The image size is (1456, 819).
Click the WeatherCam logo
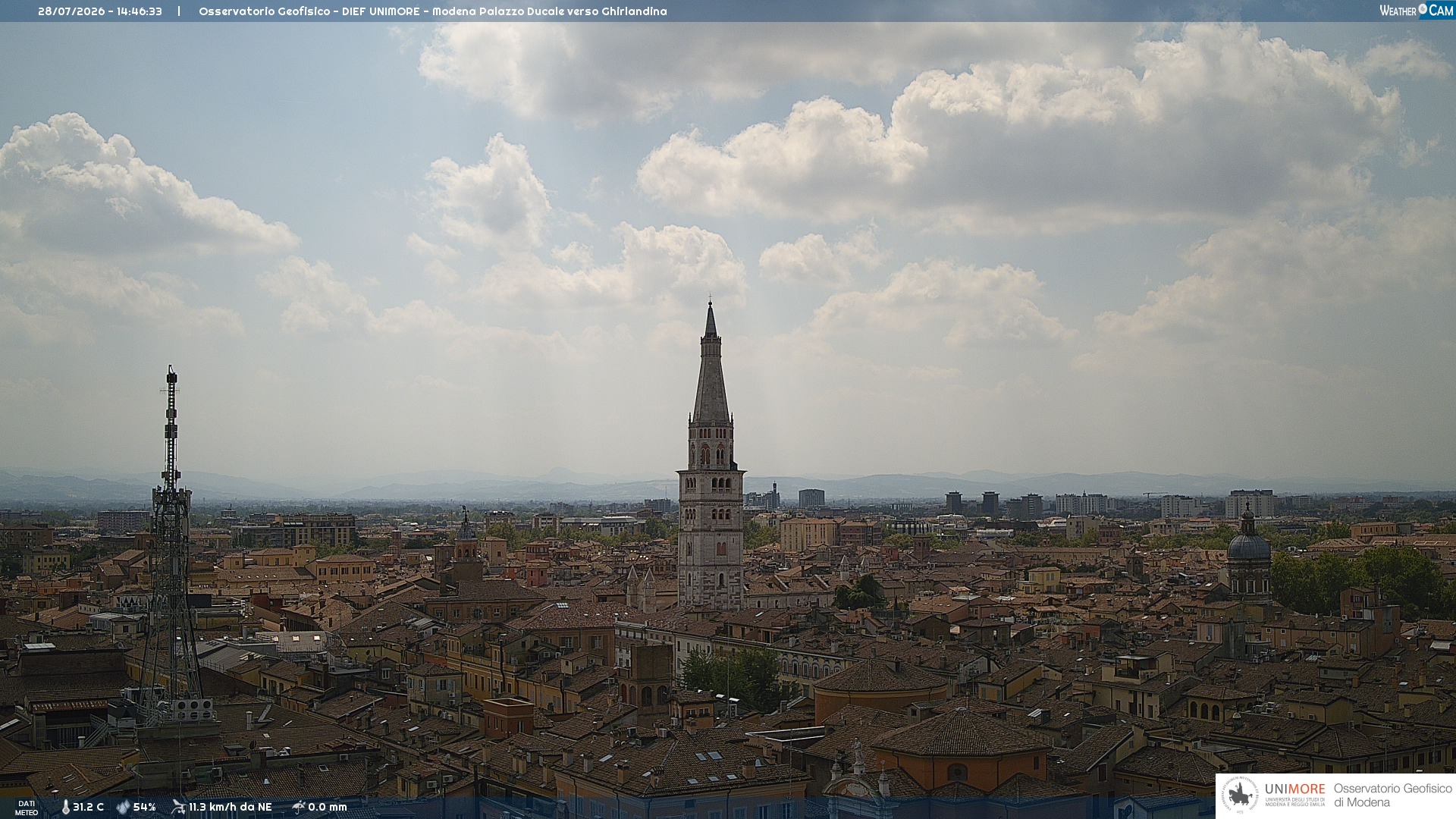[x=1416, y=11]
